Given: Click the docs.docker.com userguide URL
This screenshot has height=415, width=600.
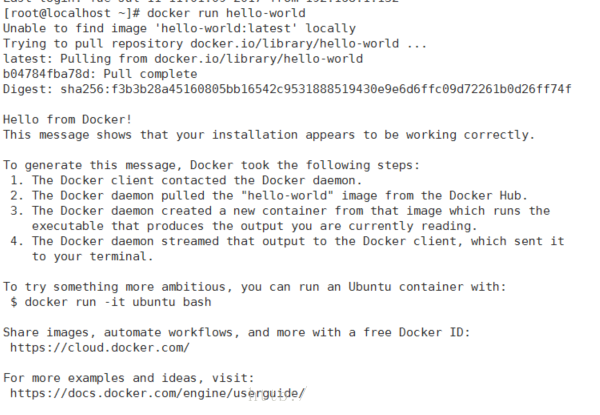Looking at the screenshot, I should (x=158, y=394).
